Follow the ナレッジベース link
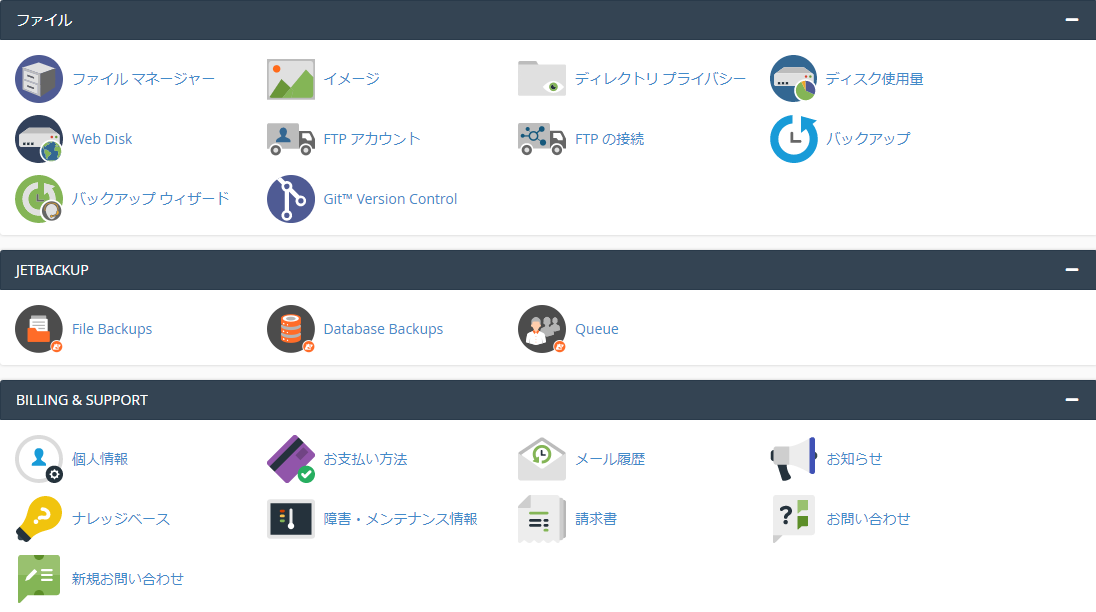 [x=121, y=519]
